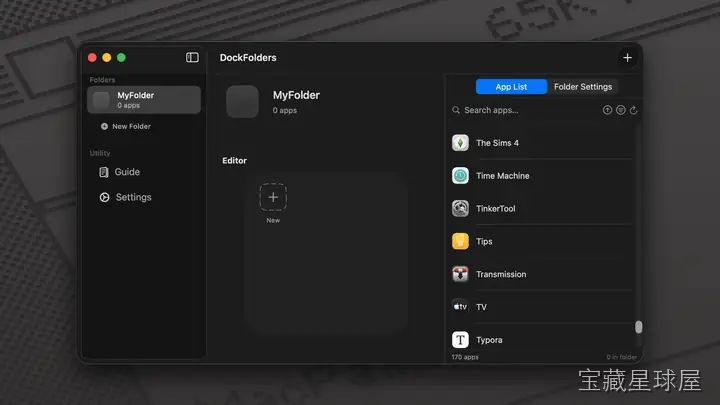The height and width of the screenshot is (405, 720).
Task: Open the Guide entry text
Action: (127, 172)
